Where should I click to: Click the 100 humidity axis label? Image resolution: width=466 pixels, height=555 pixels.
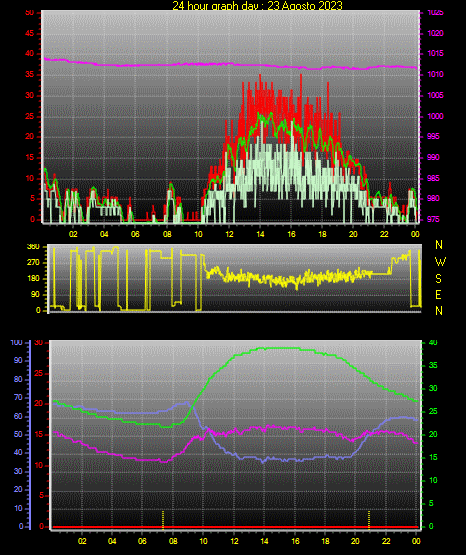17,343
